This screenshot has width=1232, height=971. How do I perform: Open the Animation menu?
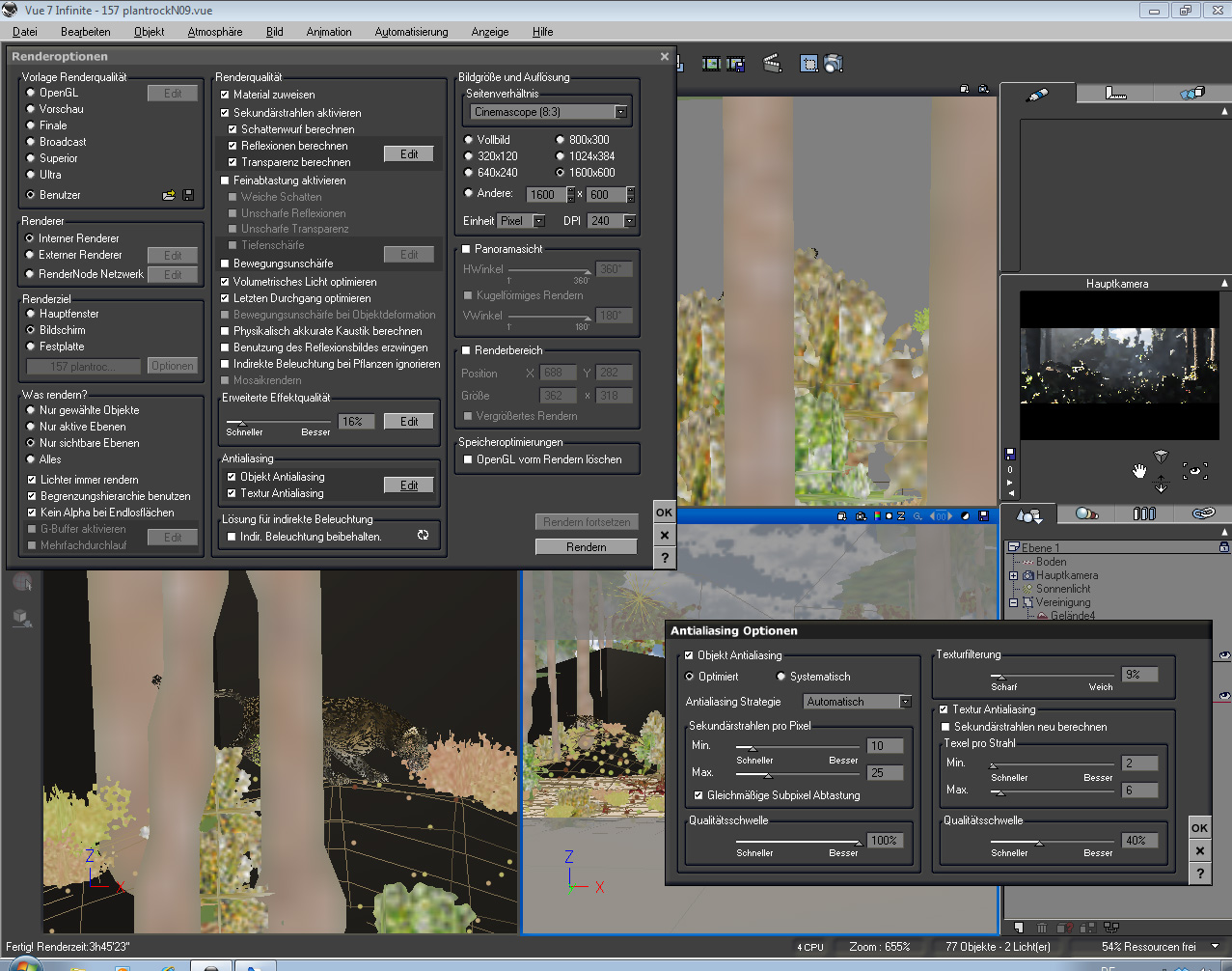328,32
